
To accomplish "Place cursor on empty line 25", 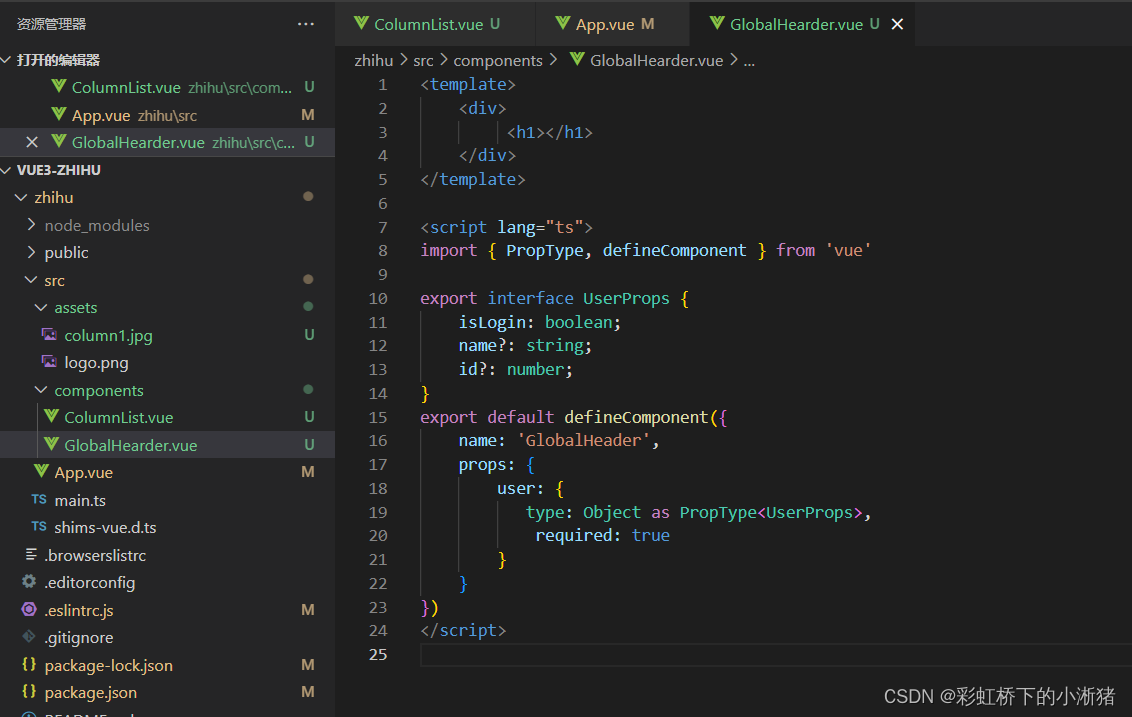I will (x=775, y=654).
